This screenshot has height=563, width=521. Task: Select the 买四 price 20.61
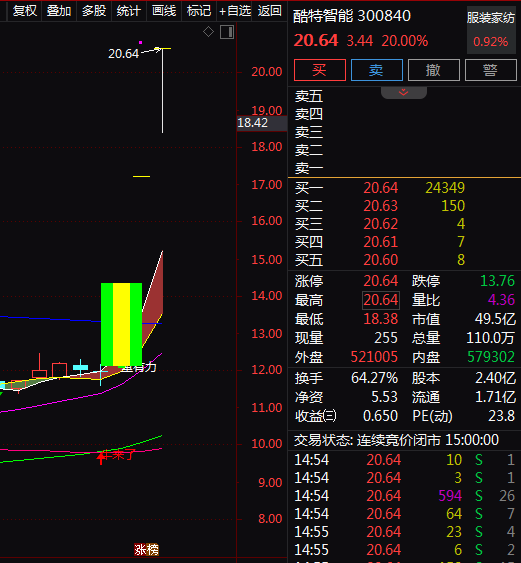point(381,242)
